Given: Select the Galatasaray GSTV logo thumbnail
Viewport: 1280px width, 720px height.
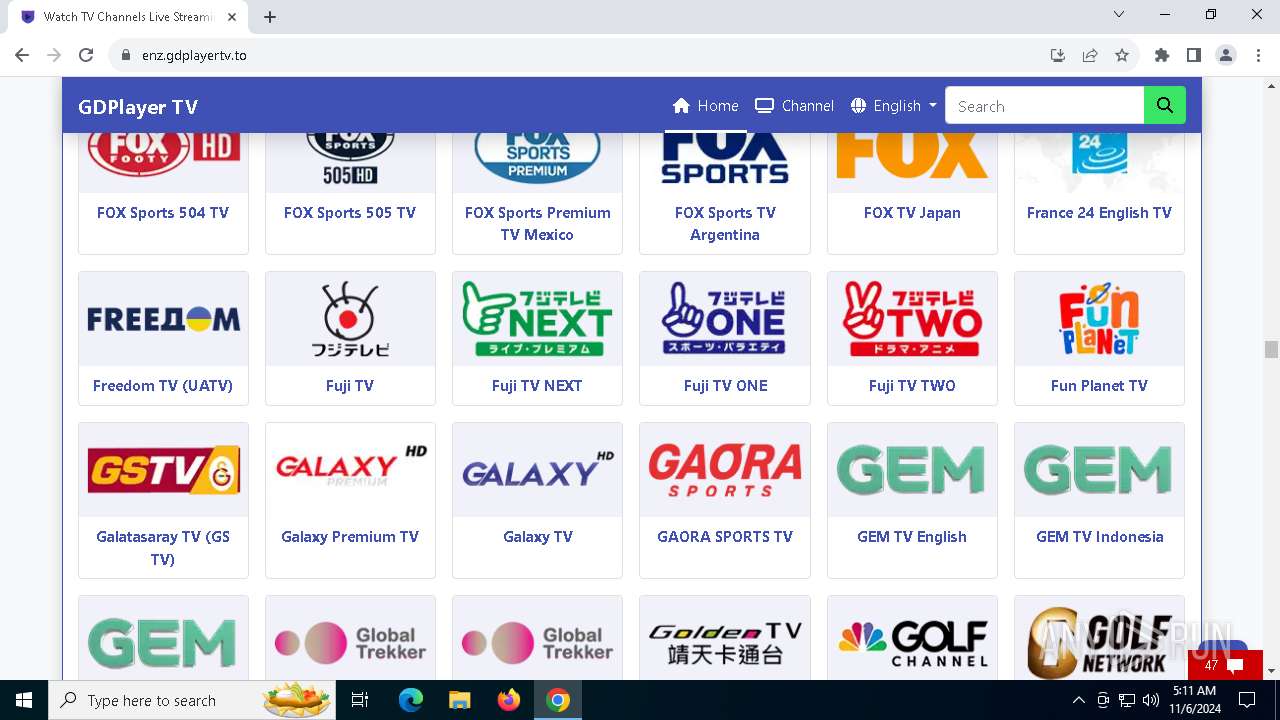Looking at the screenshot, I should 163,470.
